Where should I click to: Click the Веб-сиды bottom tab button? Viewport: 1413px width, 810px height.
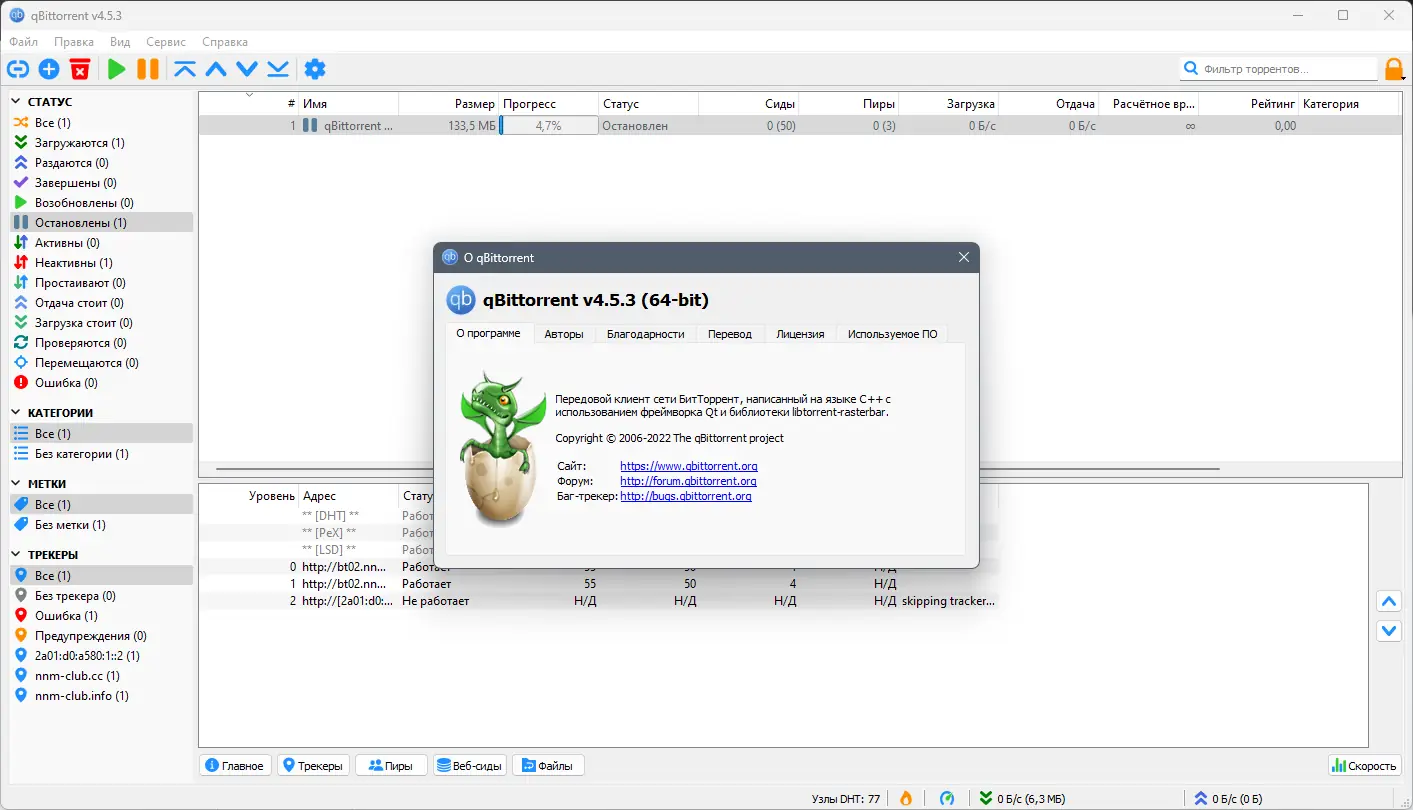tap(469, 766)
